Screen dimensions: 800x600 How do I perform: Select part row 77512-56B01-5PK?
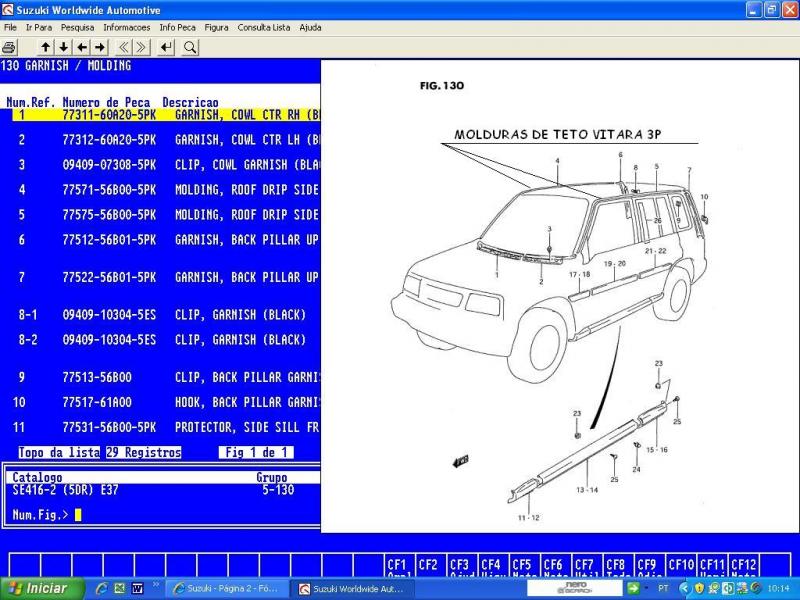166,240
